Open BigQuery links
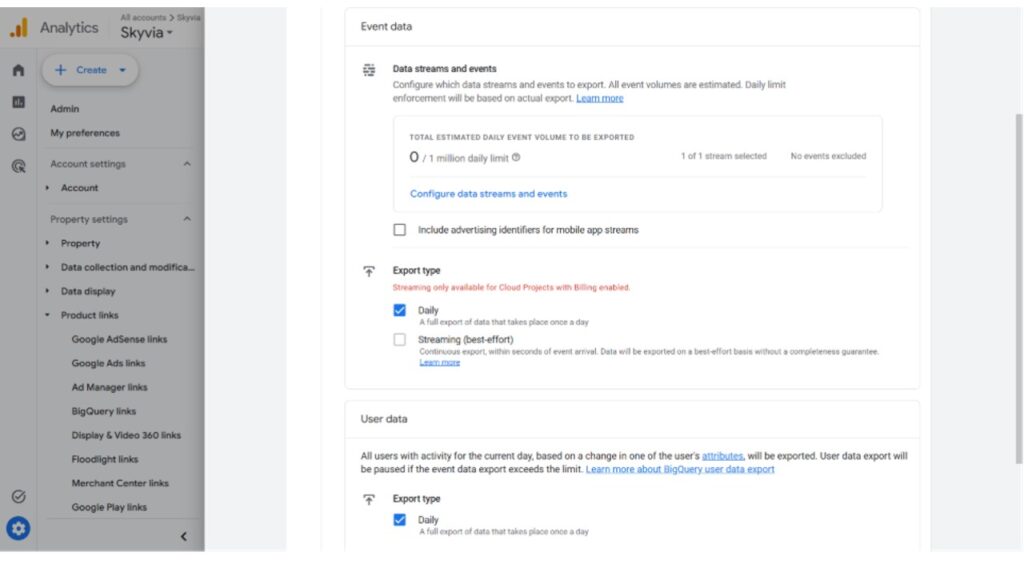Image resolution: width=1024 pixels, height=576 pixels. pyautogui.click(x=104, y=411)
